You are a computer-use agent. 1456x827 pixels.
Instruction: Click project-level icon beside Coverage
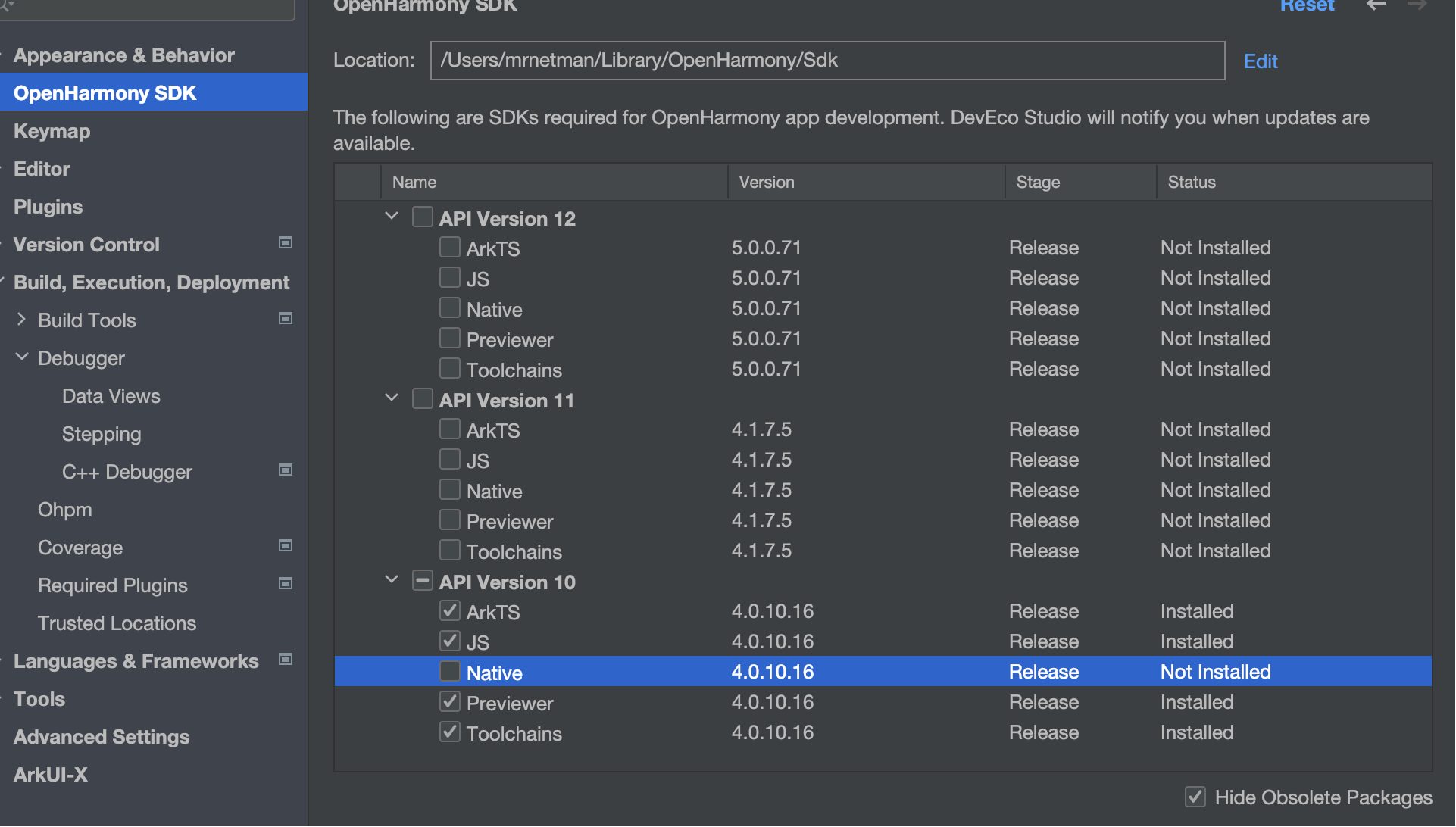[286, 546]
